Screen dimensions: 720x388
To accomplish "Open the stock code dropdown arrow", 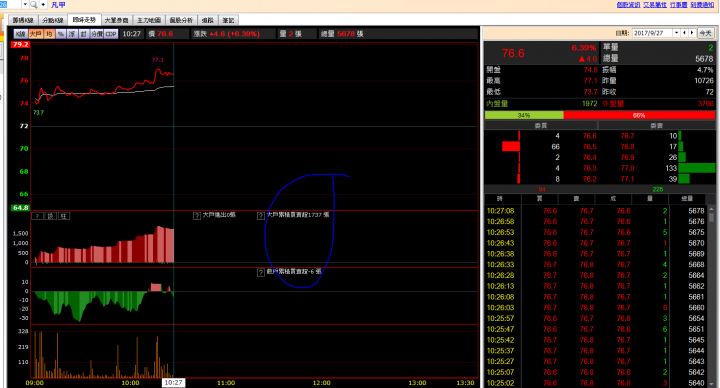I will [x=25, y=5].
